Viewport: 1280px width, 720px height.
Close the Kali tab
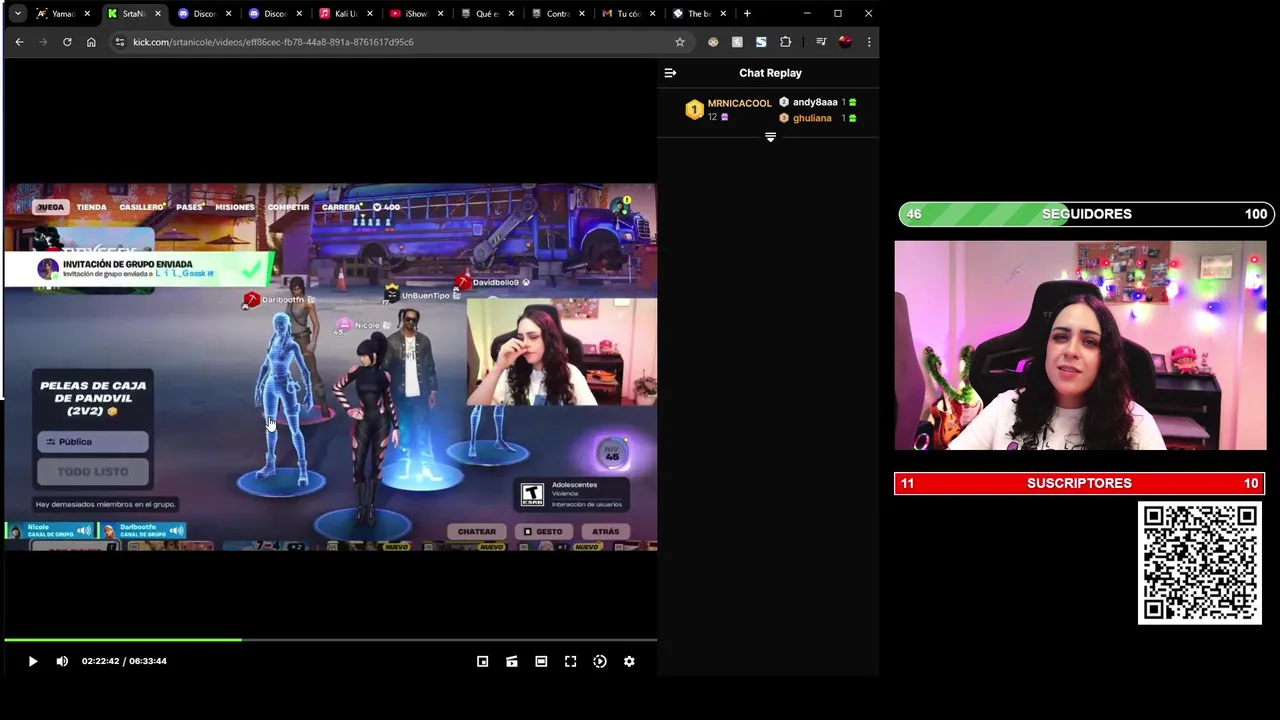pos(369,14)
